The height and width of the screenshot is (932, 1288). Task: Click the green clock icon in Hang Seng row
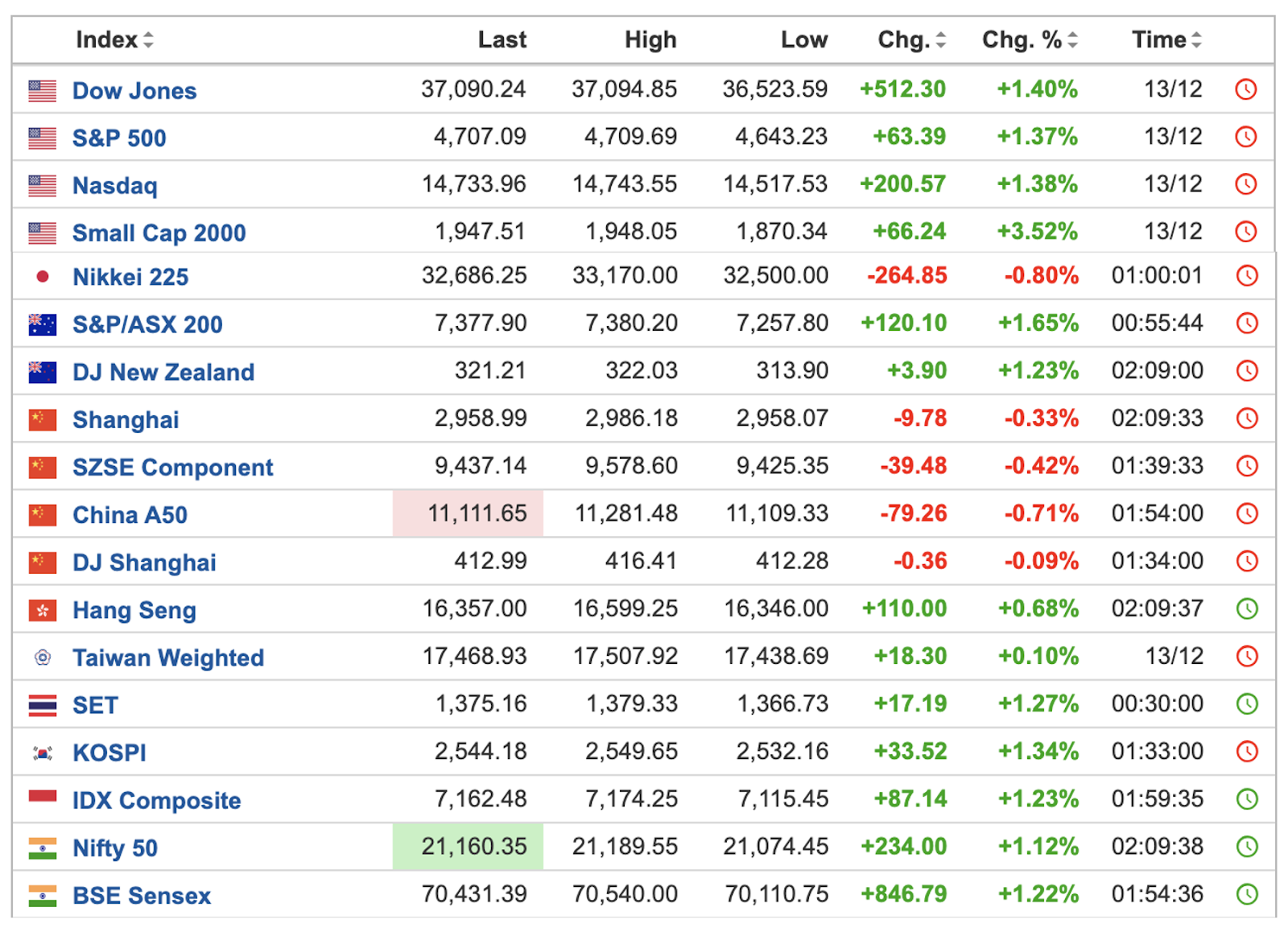point(1246,608)
